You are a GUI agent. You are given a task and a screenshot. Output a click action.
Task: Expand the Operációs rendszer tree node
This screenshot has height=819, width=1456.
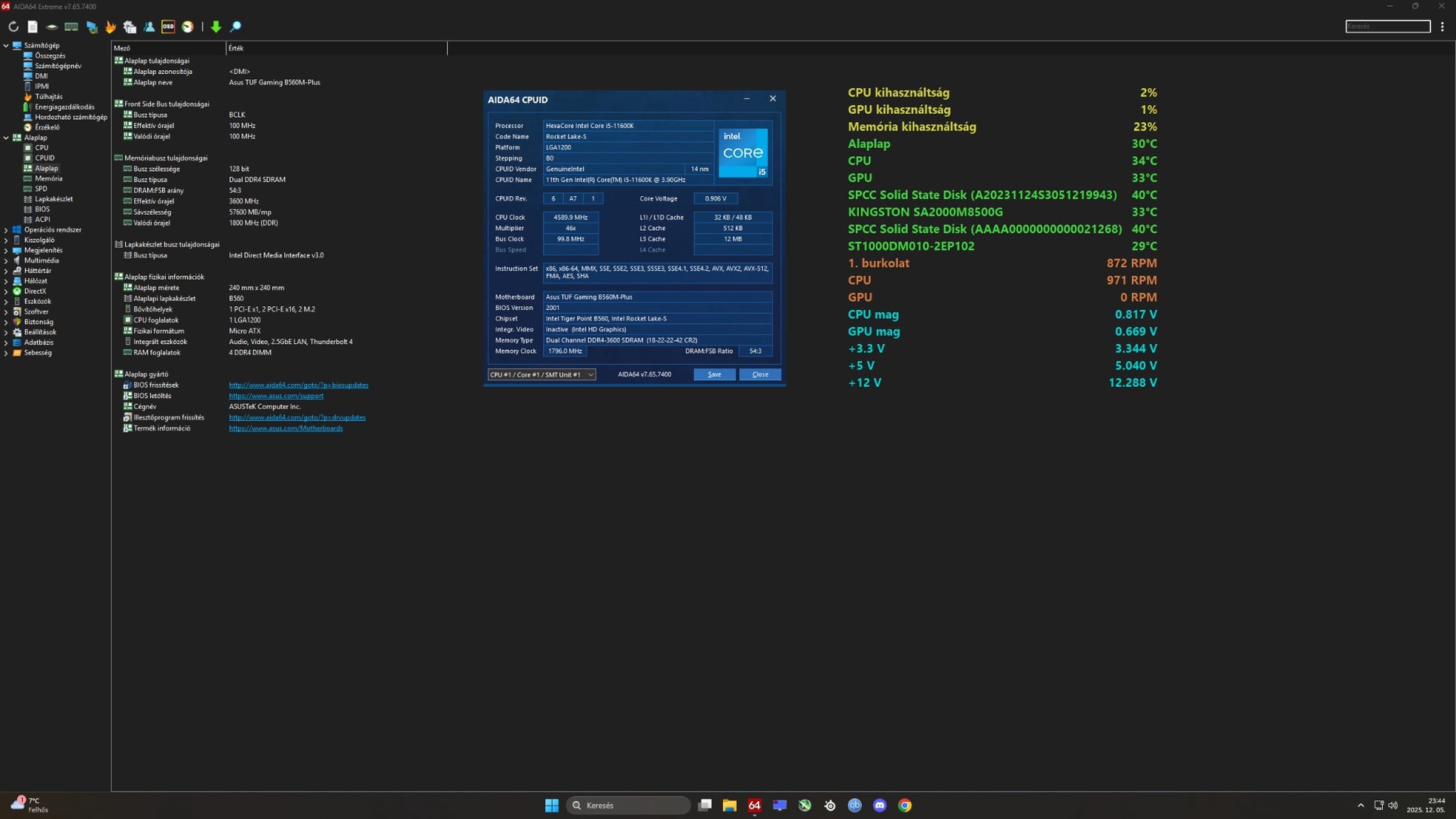pyautogui.click(x=6, y=230)
